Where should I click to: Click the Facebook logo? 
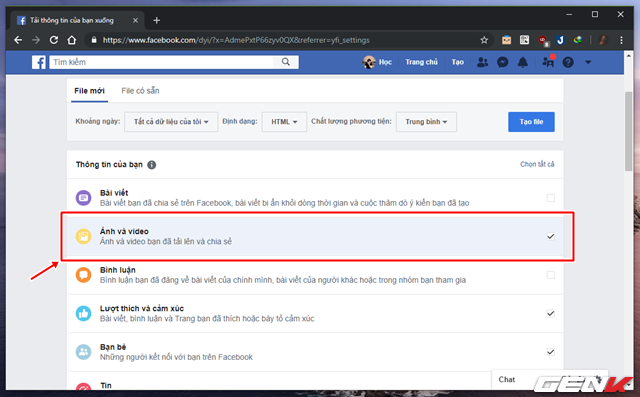(x=39, y=62)
